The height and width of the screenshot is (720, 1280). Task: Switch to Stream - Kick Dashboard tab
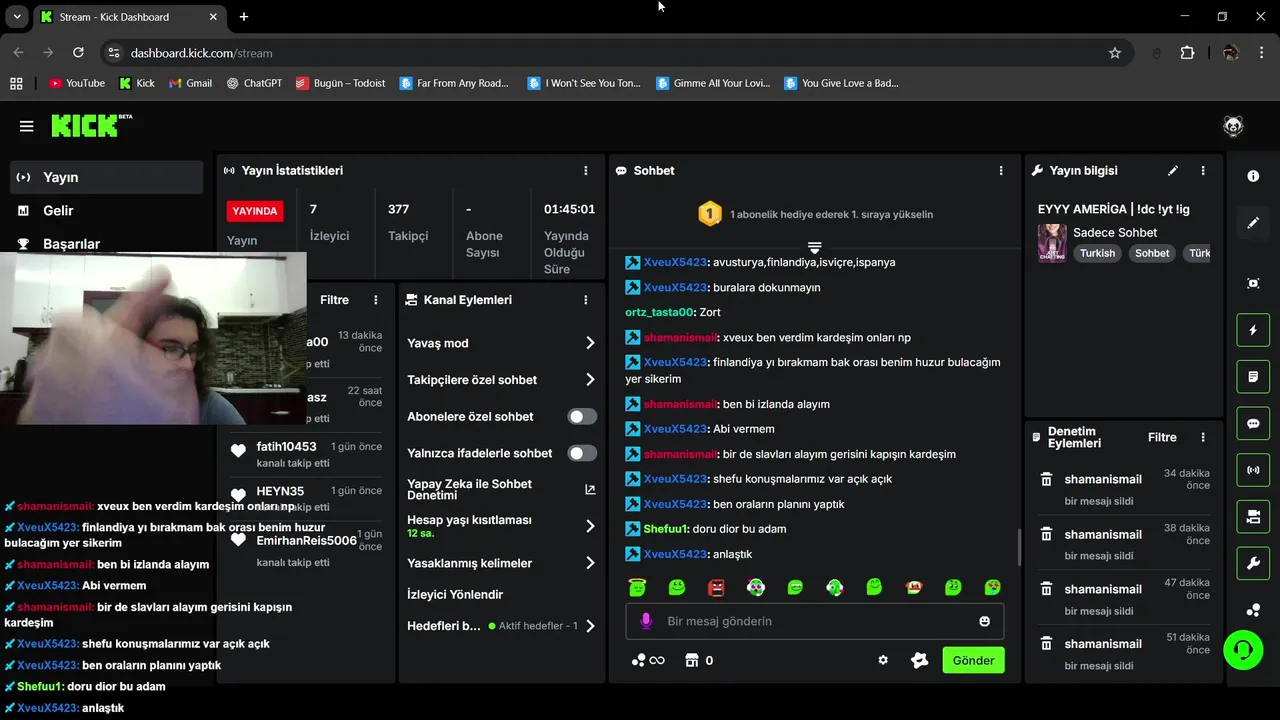pyautogui.click(x=128, y=17)
